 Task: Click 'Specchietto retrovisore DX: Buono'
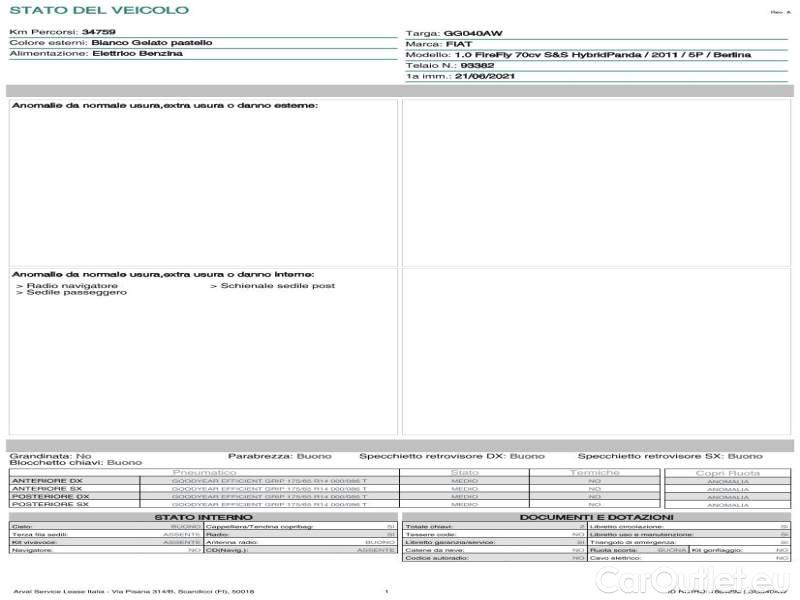(x=452, y=456)
